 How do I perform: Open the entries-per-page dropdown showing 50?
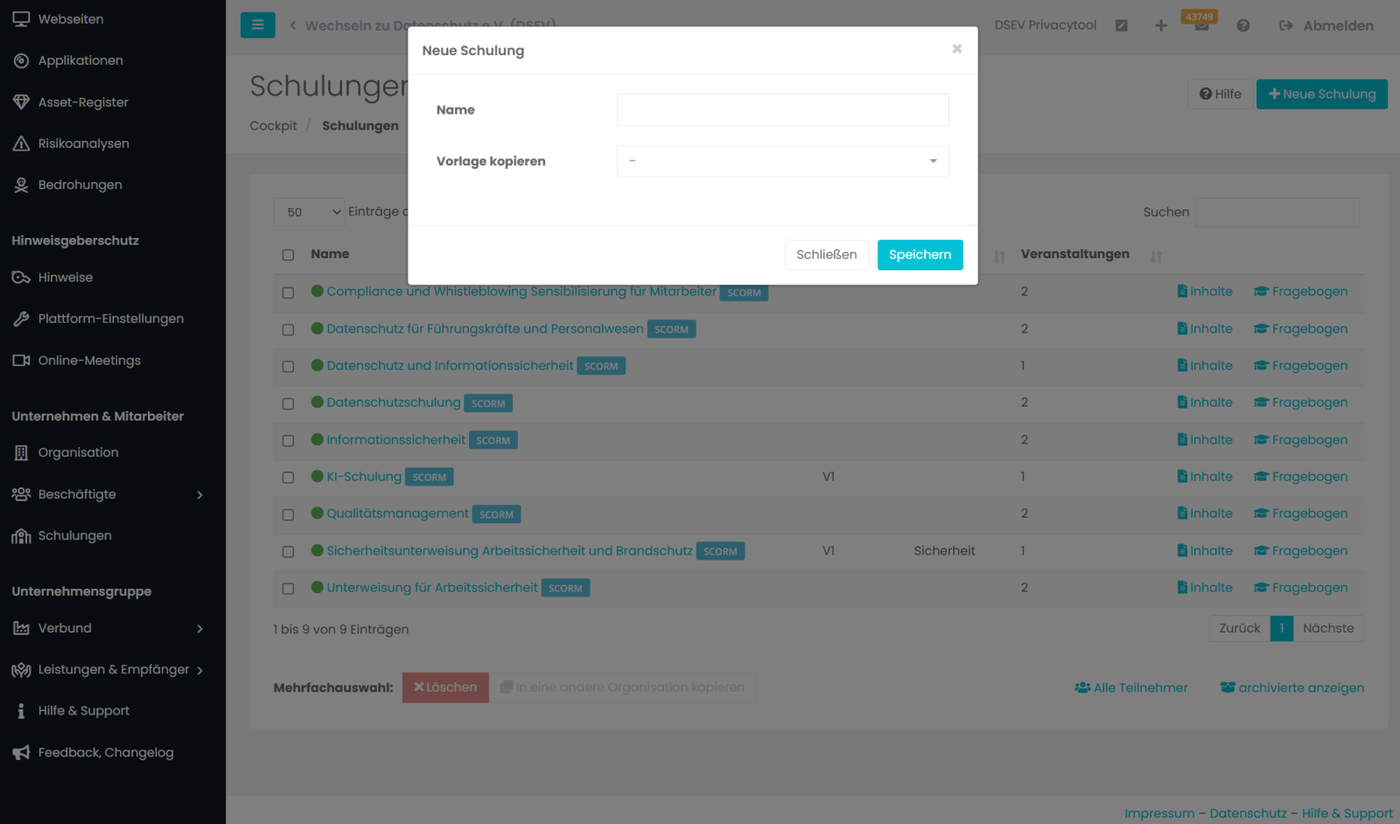tap(308, 212)
